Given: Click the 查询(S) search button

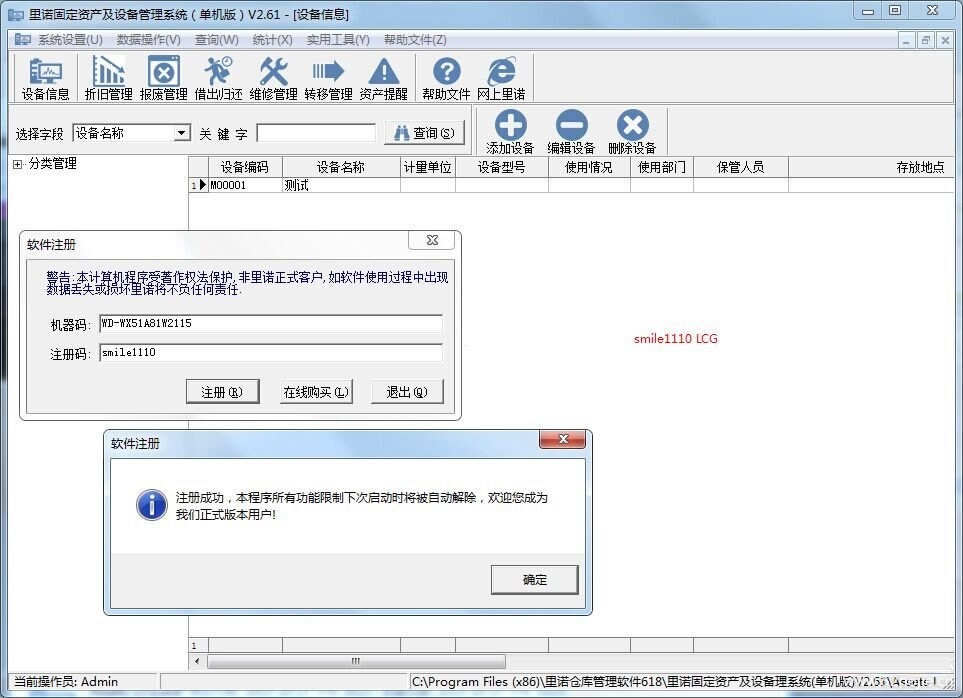Looking at the screenshot, I should pyautogui.click(x=424, y=133).
